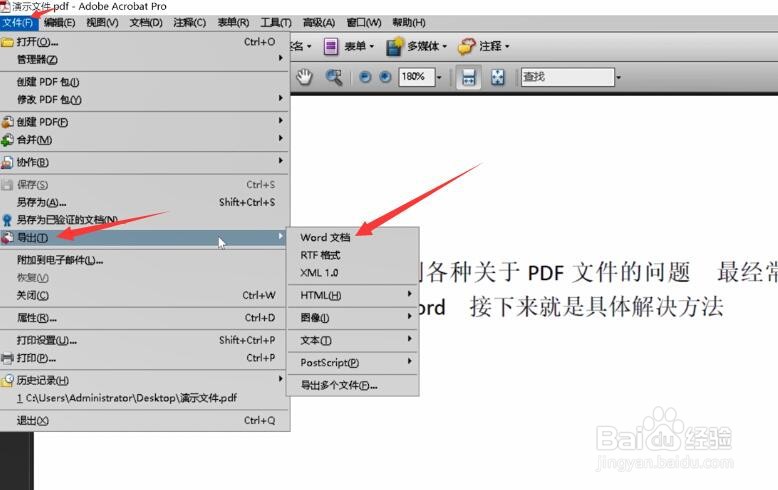Expand the HTML(H) export submenu
Viewport: 778px width, 490px height.
[x=353, y=296]
